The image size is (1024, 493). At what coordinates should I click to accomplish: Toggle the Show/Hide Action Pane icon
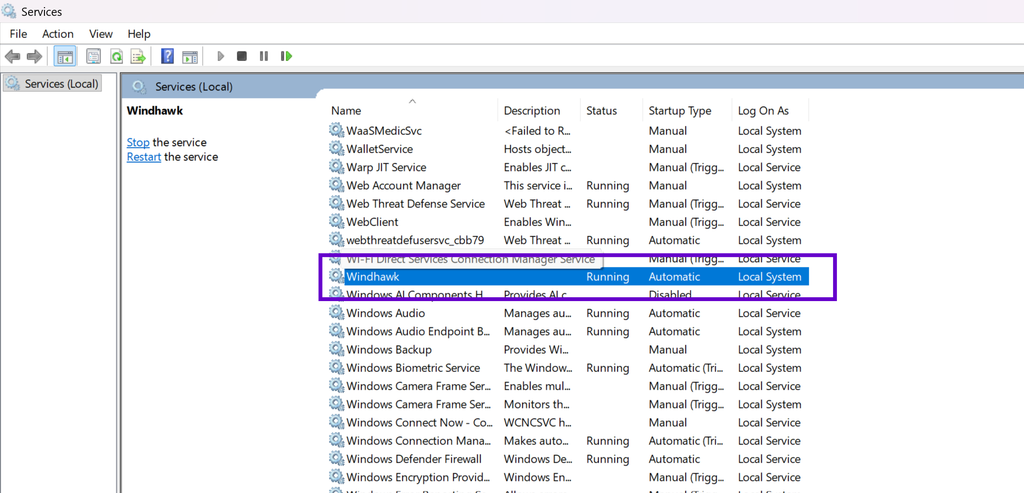(189, 56)
